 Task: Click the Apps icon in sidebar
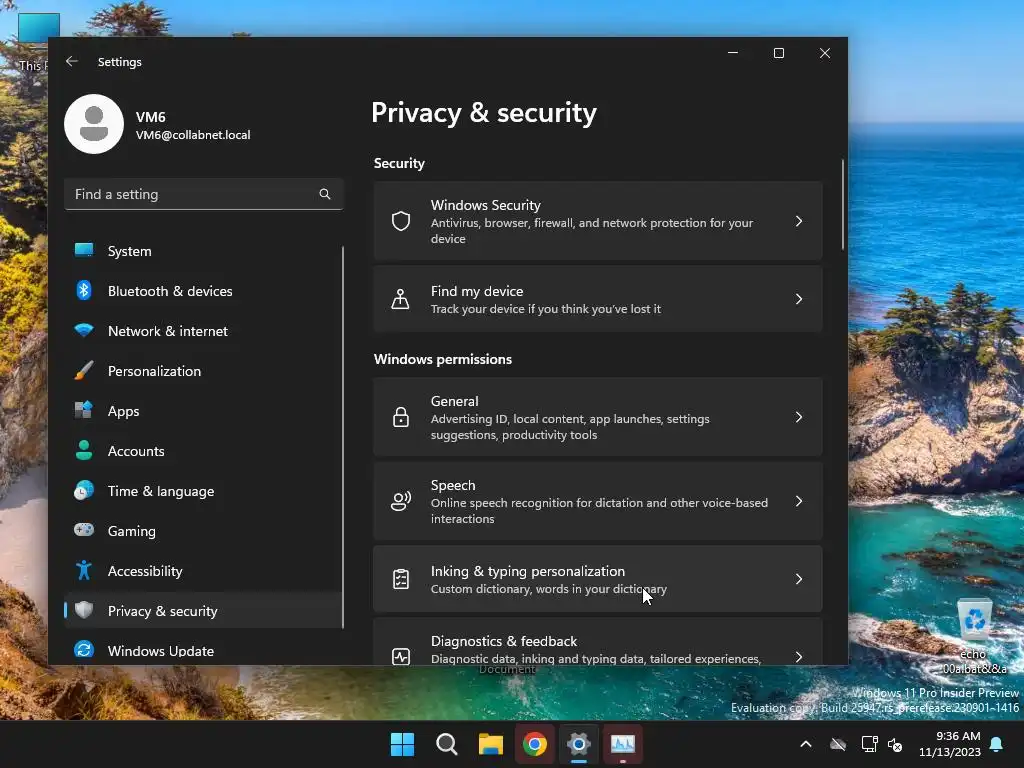(x=84, y=410)
